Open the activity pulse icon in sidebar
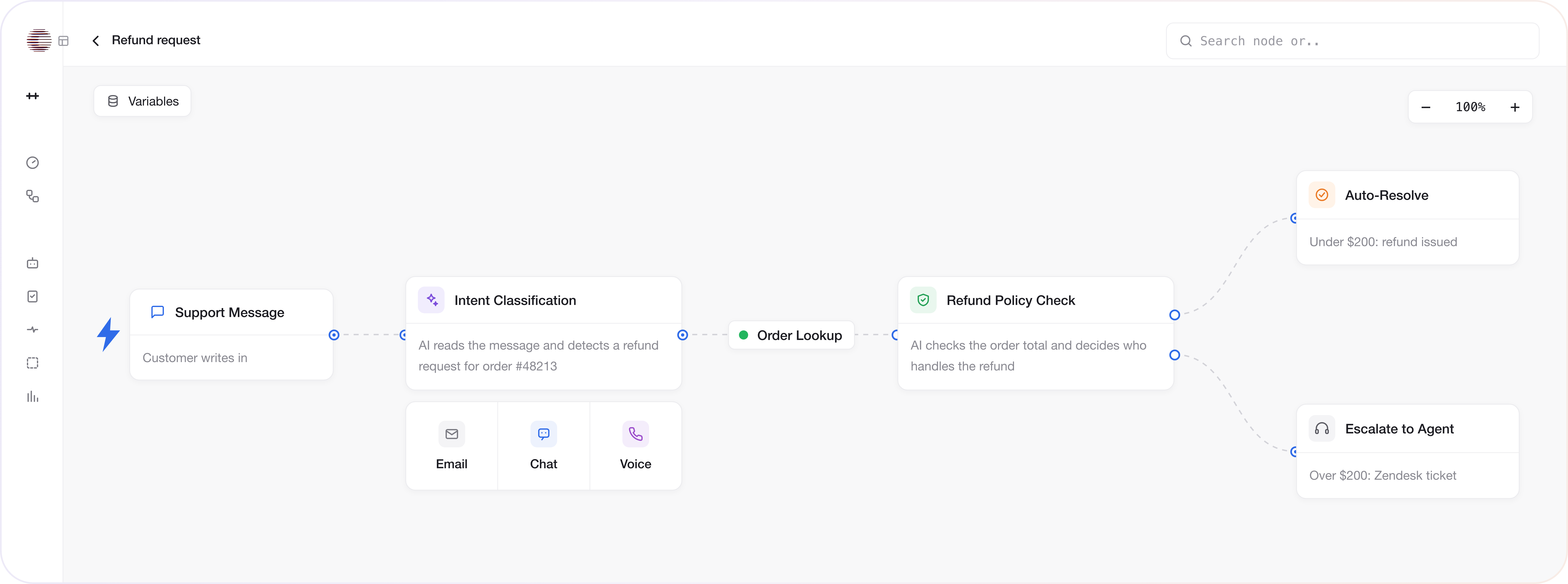 click(x=33, y=330)
